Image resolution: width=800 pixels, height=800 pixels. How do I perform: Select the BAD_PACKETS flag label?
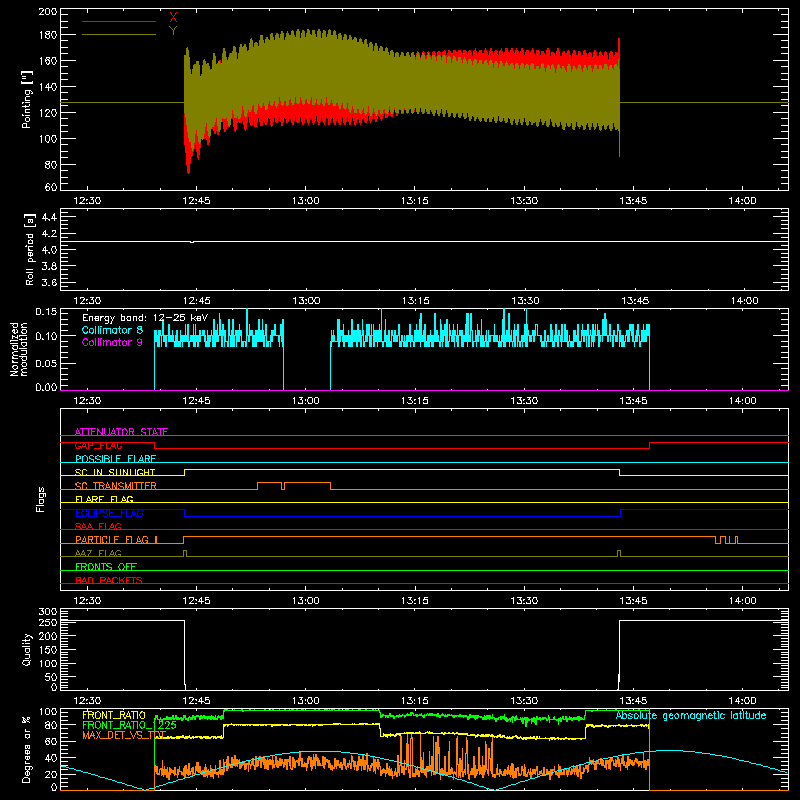point(109,581)
